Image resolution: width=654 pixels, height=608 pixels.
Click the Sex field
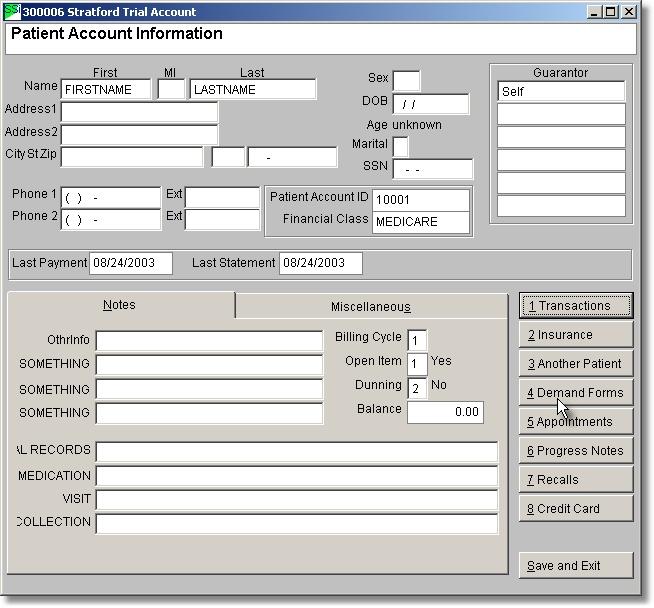(x=406, y=80)
